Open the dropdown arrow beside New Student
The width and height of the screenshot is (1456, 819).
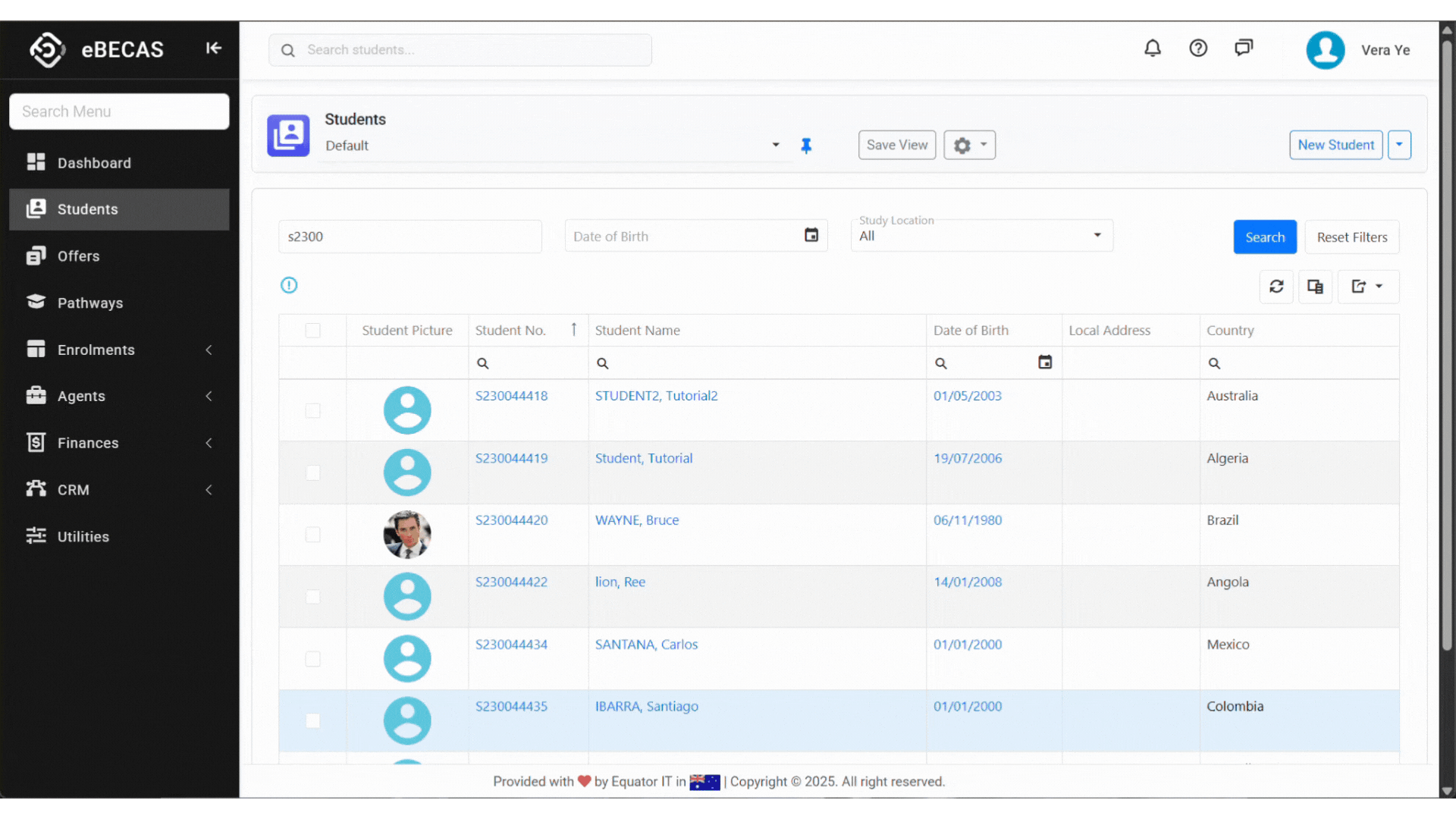[1399, 145]
